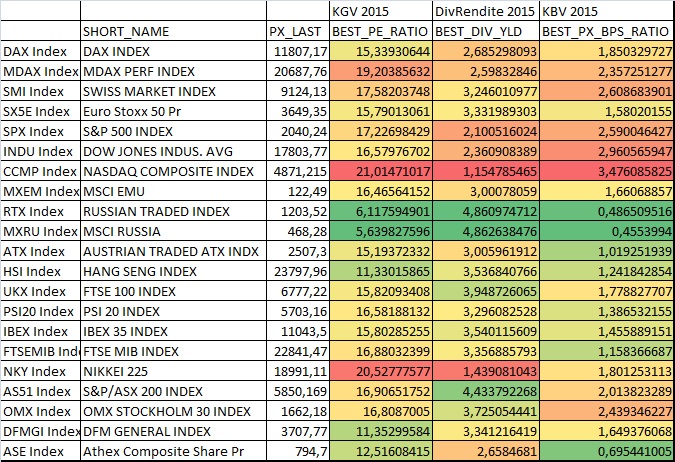
Task: Click the cell 'DOW JONES INDUS. AVG'
Action: (173, 151)
